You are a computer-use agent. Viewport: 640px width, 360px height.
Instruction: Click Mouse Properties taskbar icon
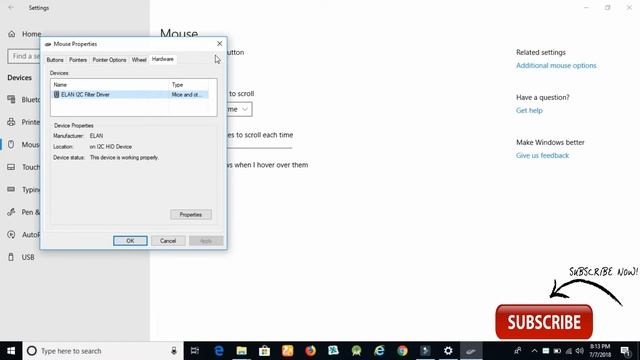coord(471,351)
